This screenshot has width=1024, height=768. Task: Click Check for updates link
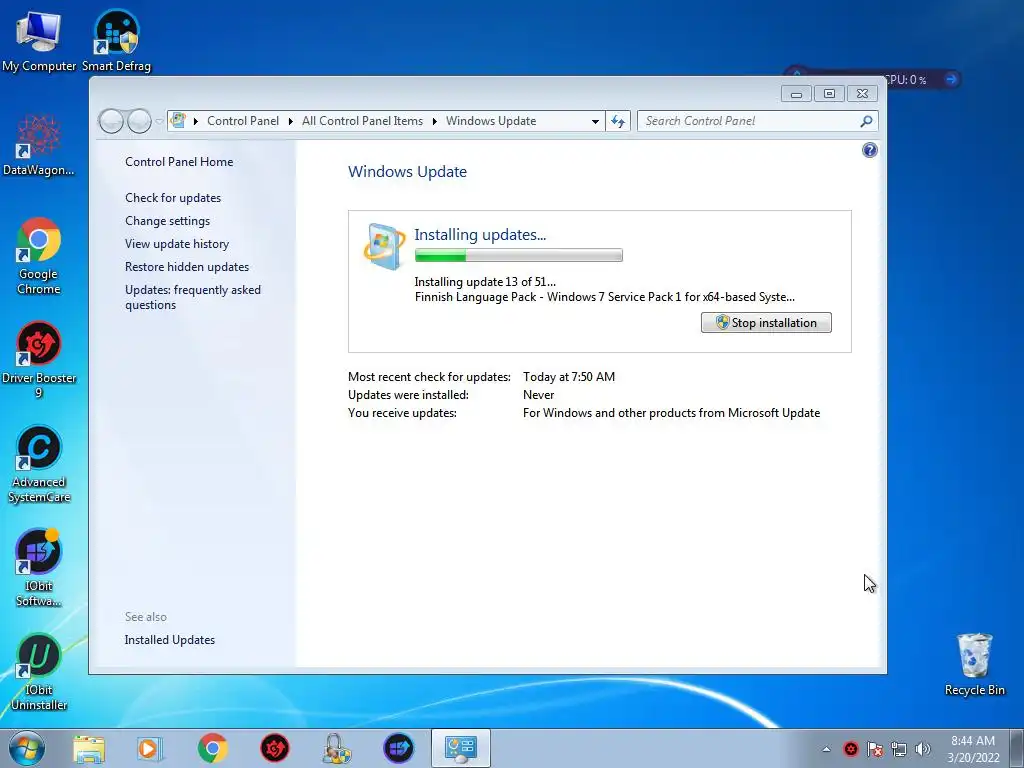[172, 198]
